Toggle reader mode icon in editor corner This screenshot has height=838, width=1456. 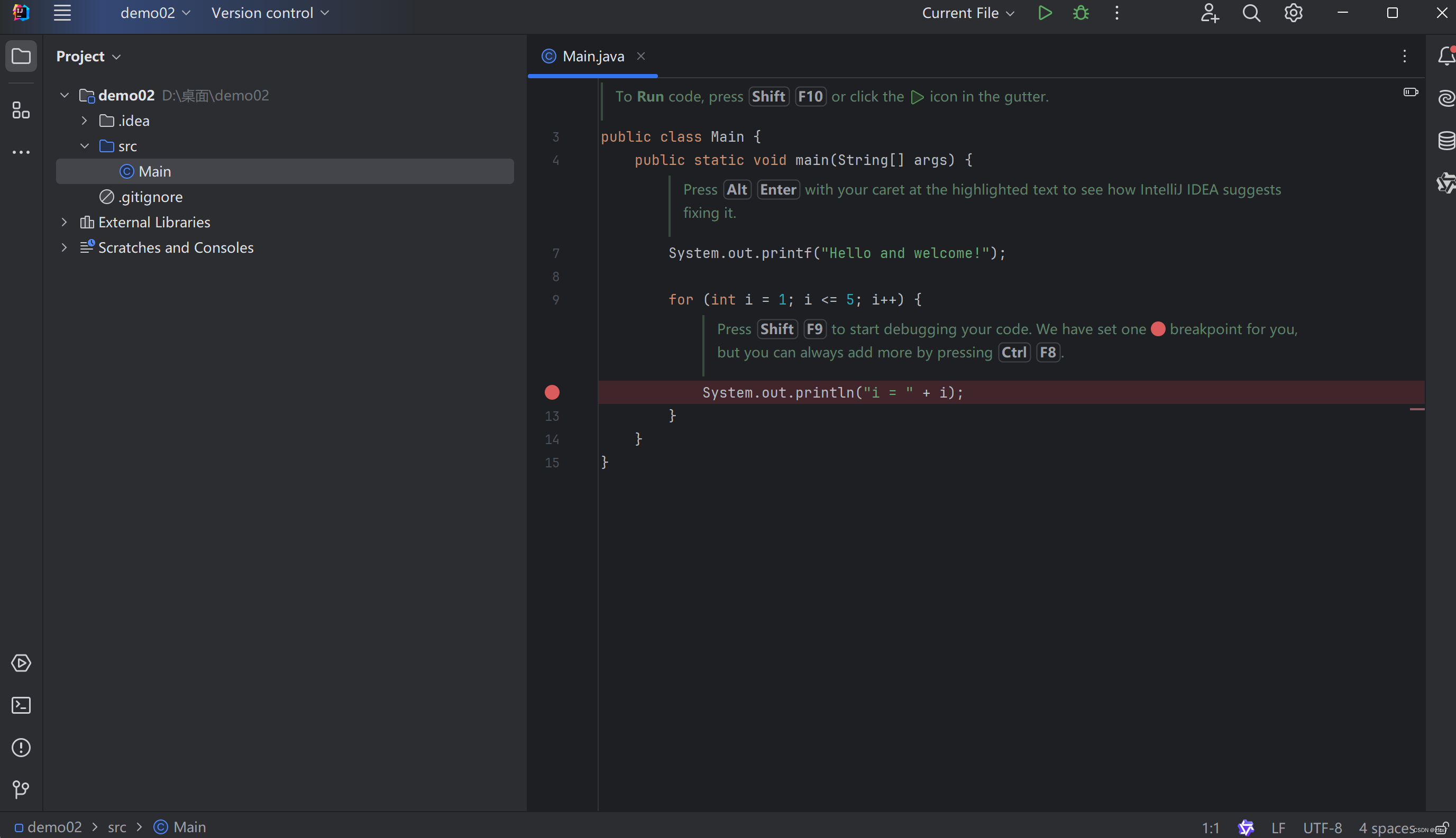click(x=1410, y=92)
